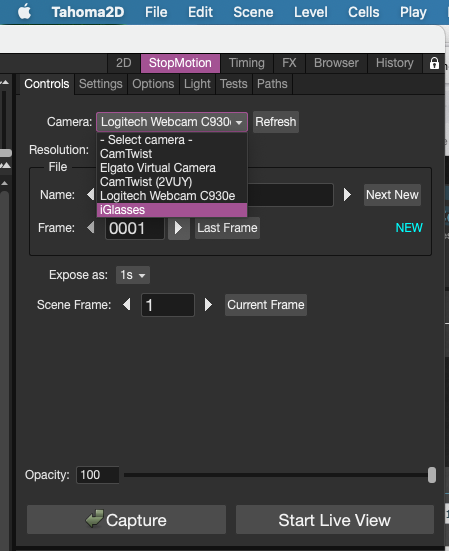Open the Paths tab

(272, 84)
